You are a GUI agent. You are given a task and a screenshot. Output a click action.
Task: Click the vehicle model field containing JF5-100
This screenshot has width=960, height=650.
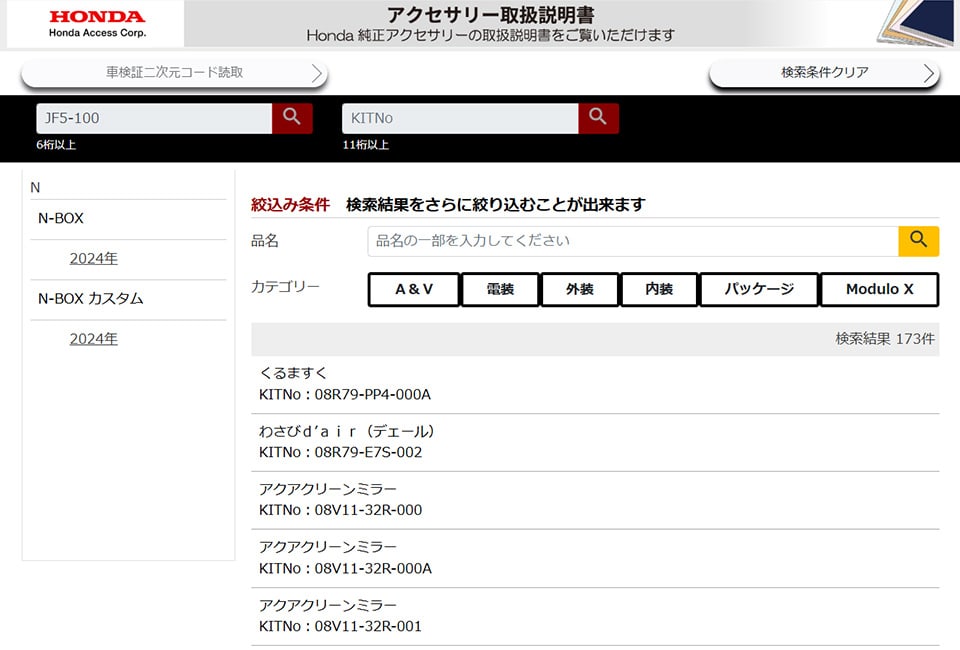[154, 118]
